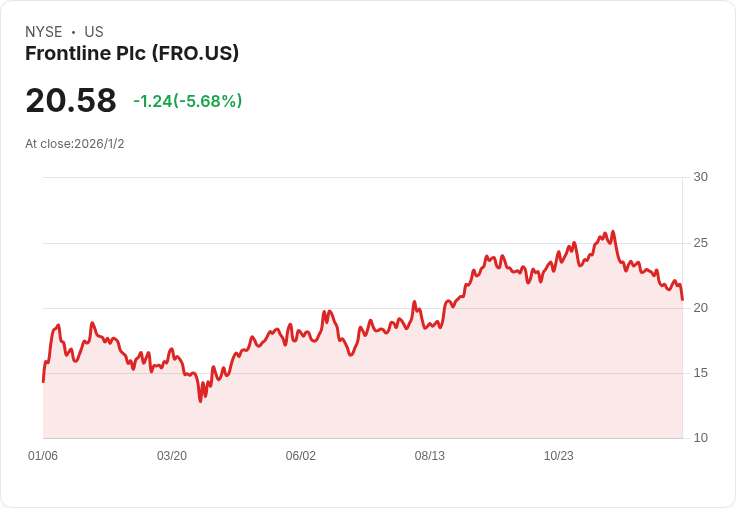
Task: Click the 20.58 closing price
Action: (71, 101)
